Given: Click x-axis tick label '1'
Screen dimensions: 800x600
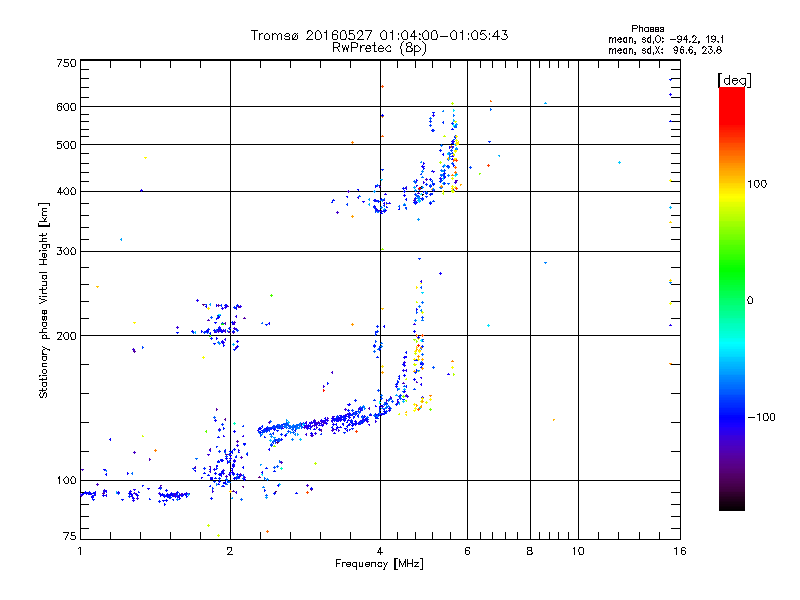Looking at the screenshot, I should pyautogui.click(x=80, y=551).
